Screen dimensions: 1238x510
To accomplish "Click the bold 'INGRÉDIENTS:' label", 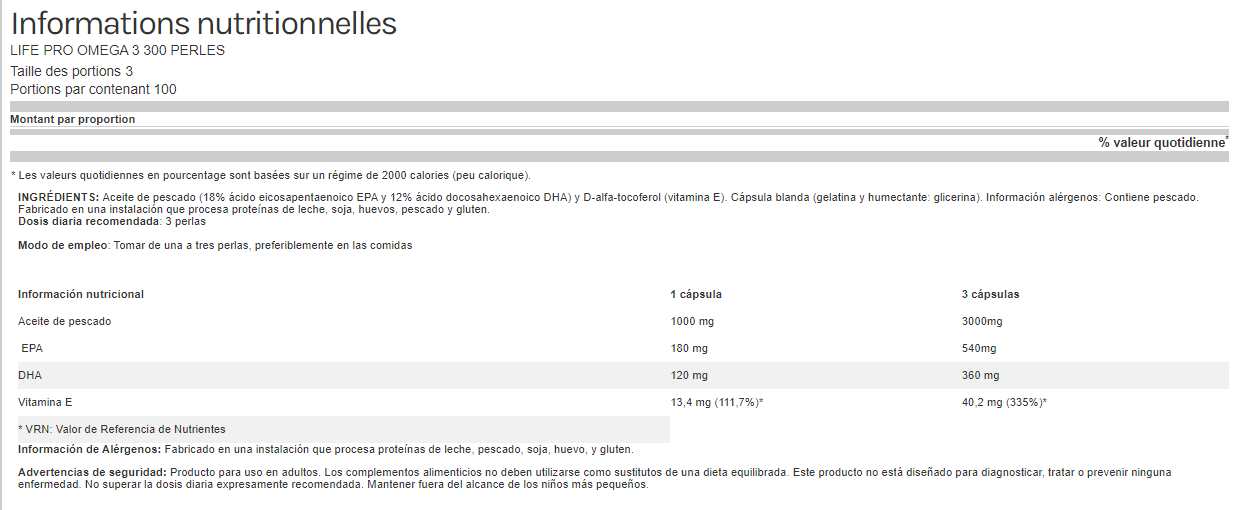I will click(59, 197).
